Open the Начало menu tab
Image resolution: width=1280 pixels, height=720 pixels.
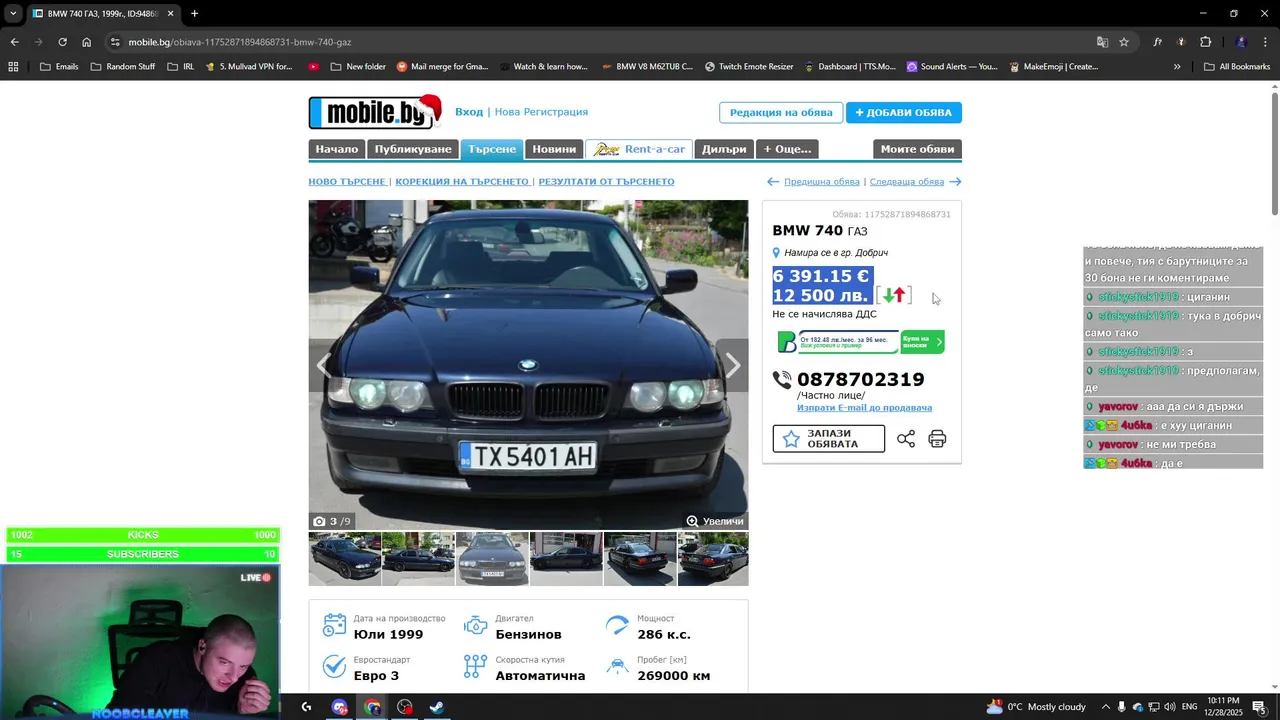point(336,149)
